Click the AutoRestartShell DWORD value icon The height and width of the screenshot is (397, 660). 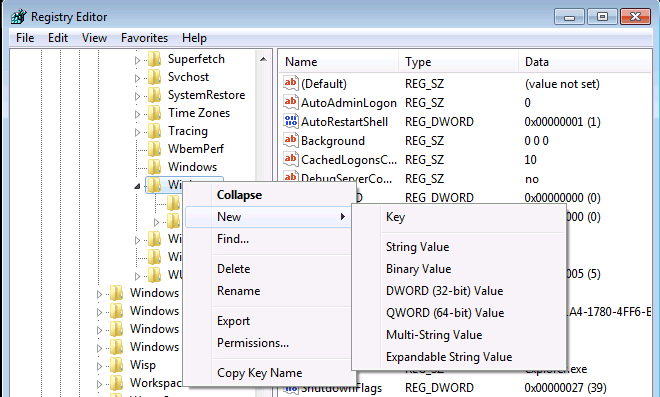pos(290,121)
